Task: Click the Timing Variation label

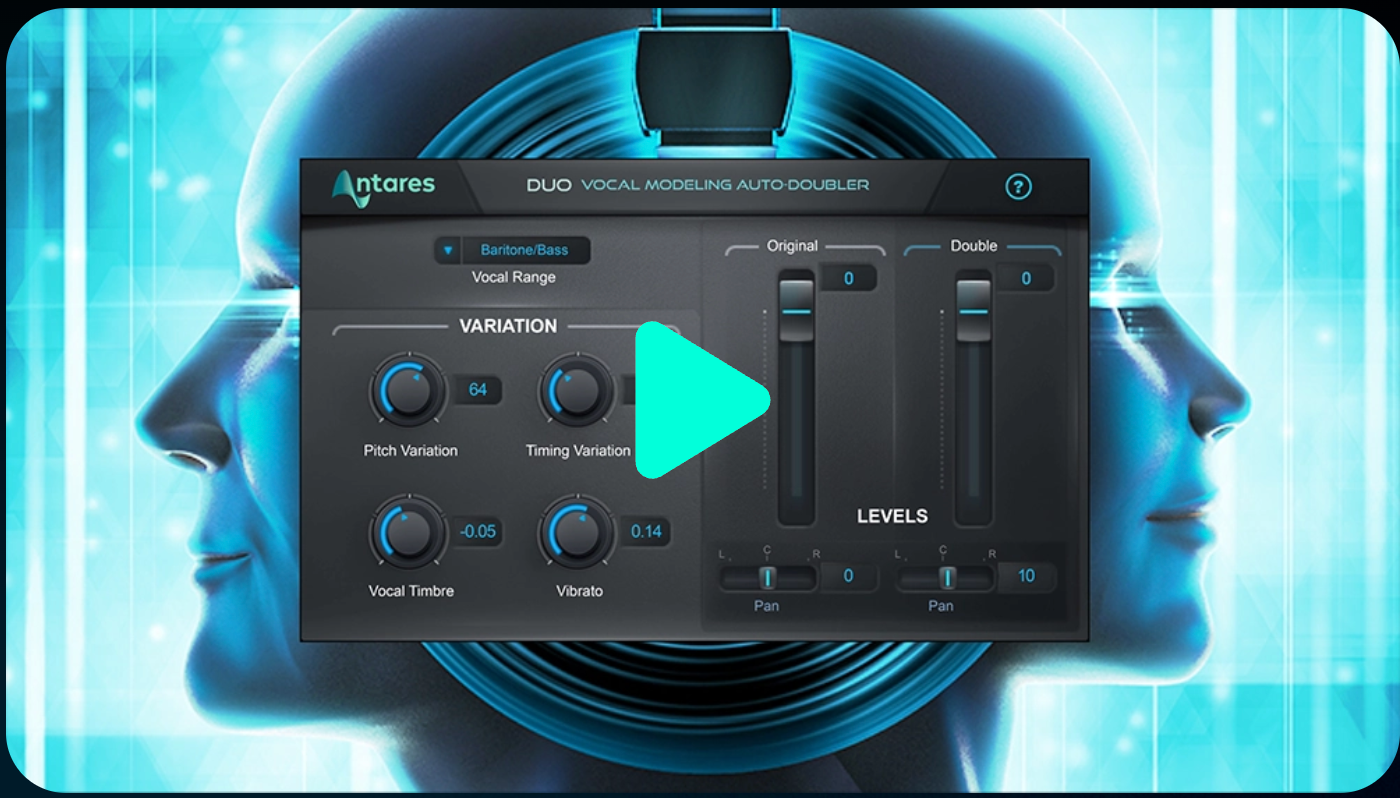Action: click(x=578, y=451)
